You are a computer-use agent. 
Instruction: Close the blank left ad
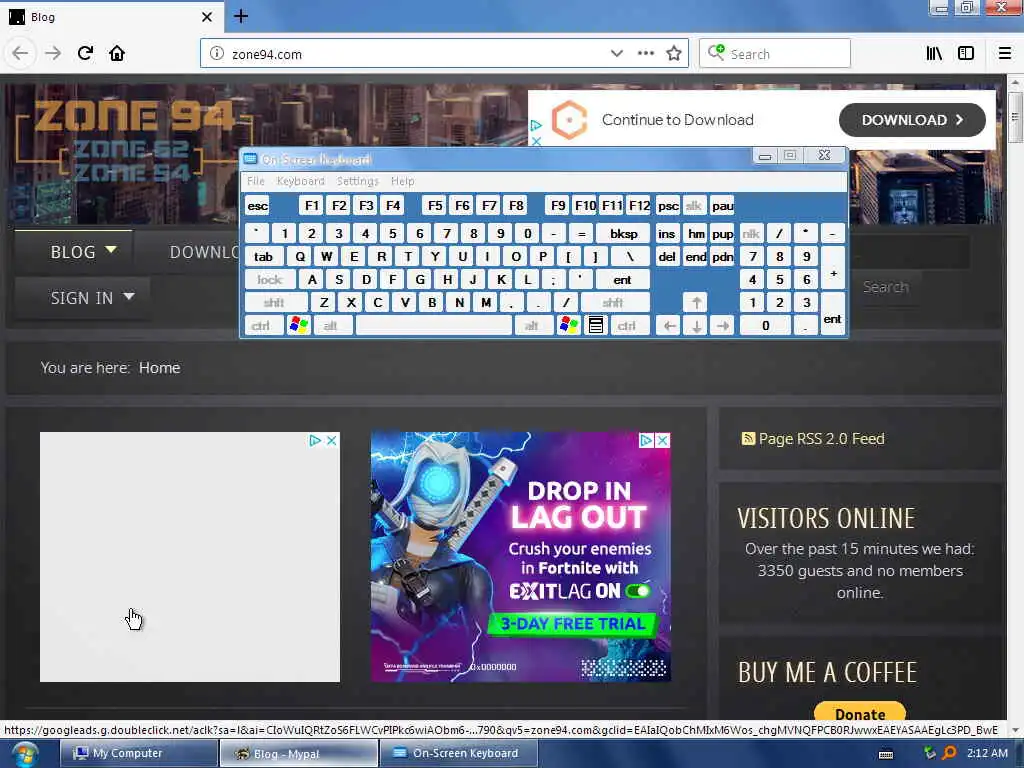332,441
